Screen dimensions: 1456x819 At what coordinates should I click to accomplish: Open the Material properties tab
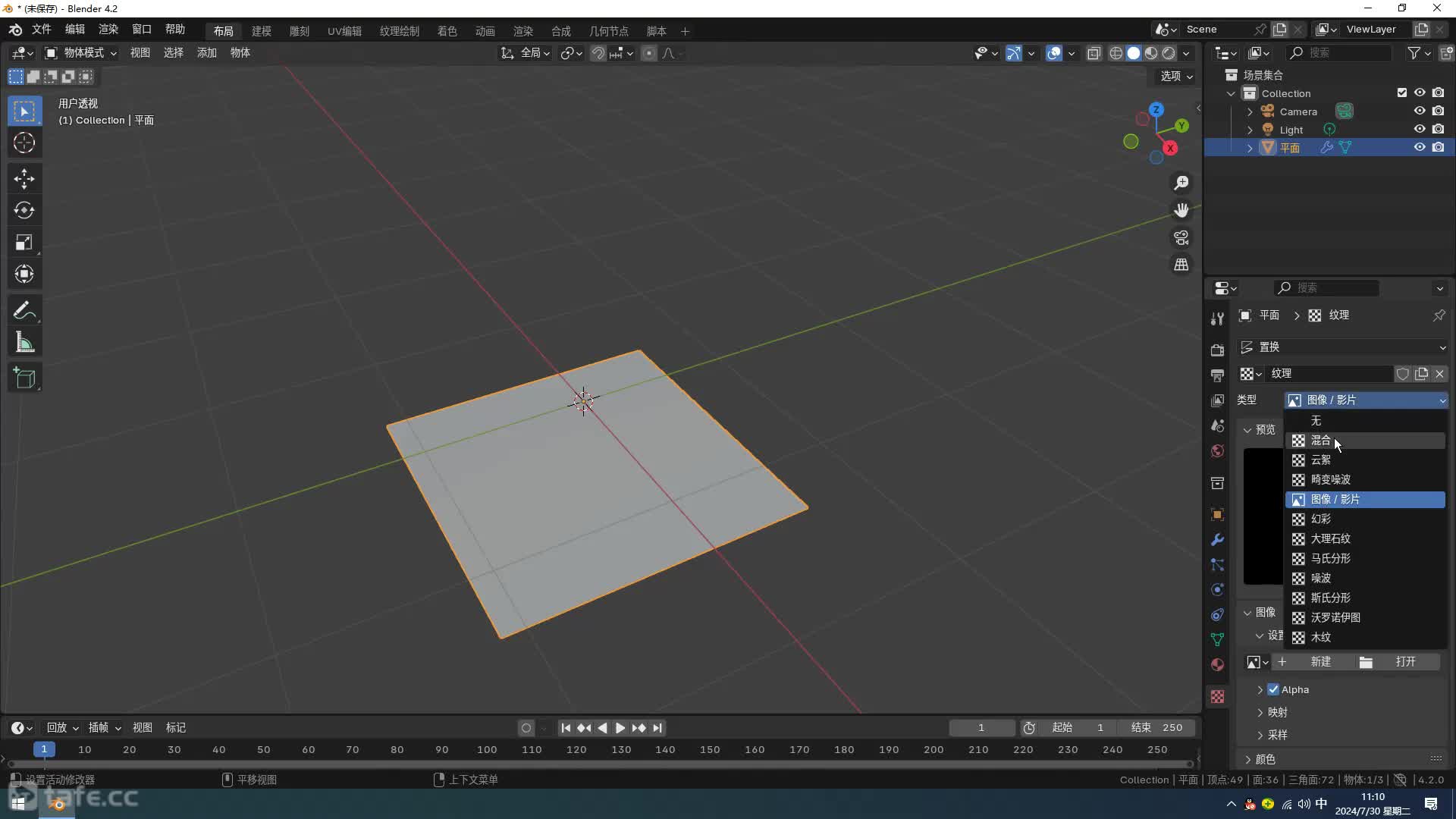pyautogui.click(x=1217, y=664)
